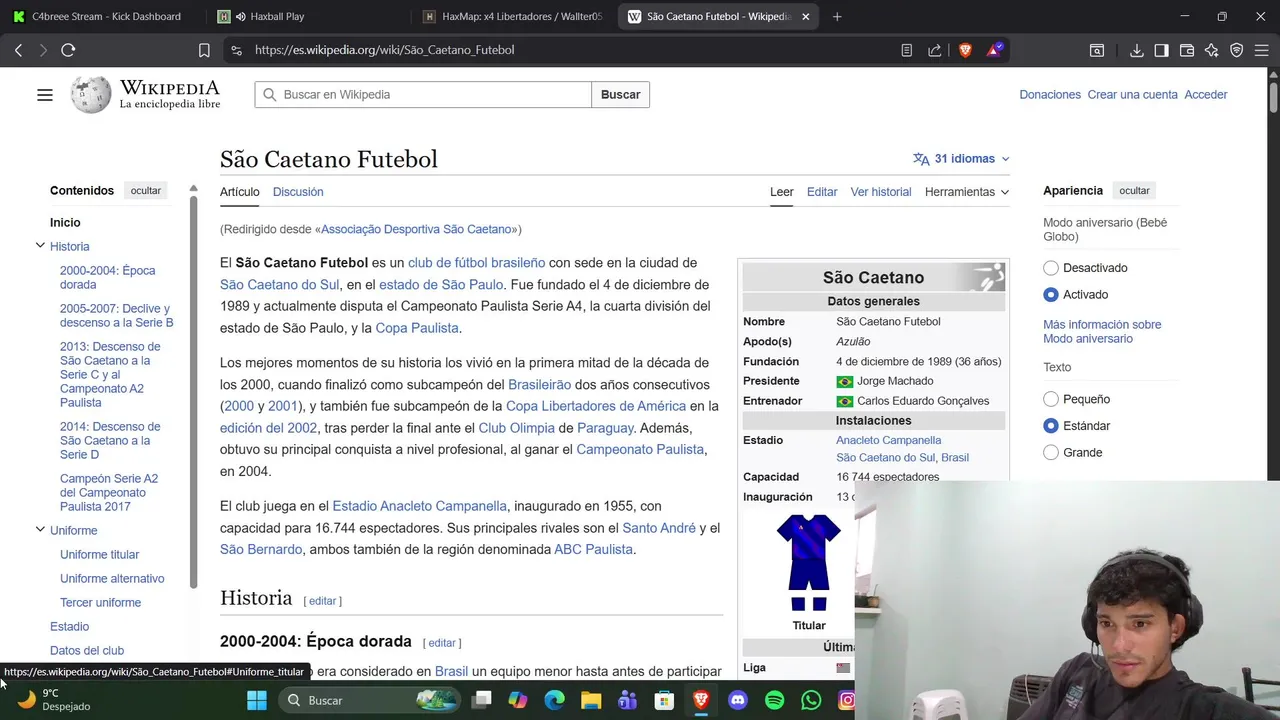Bookmark this page using the bookmark icon

tap(204, 50)
